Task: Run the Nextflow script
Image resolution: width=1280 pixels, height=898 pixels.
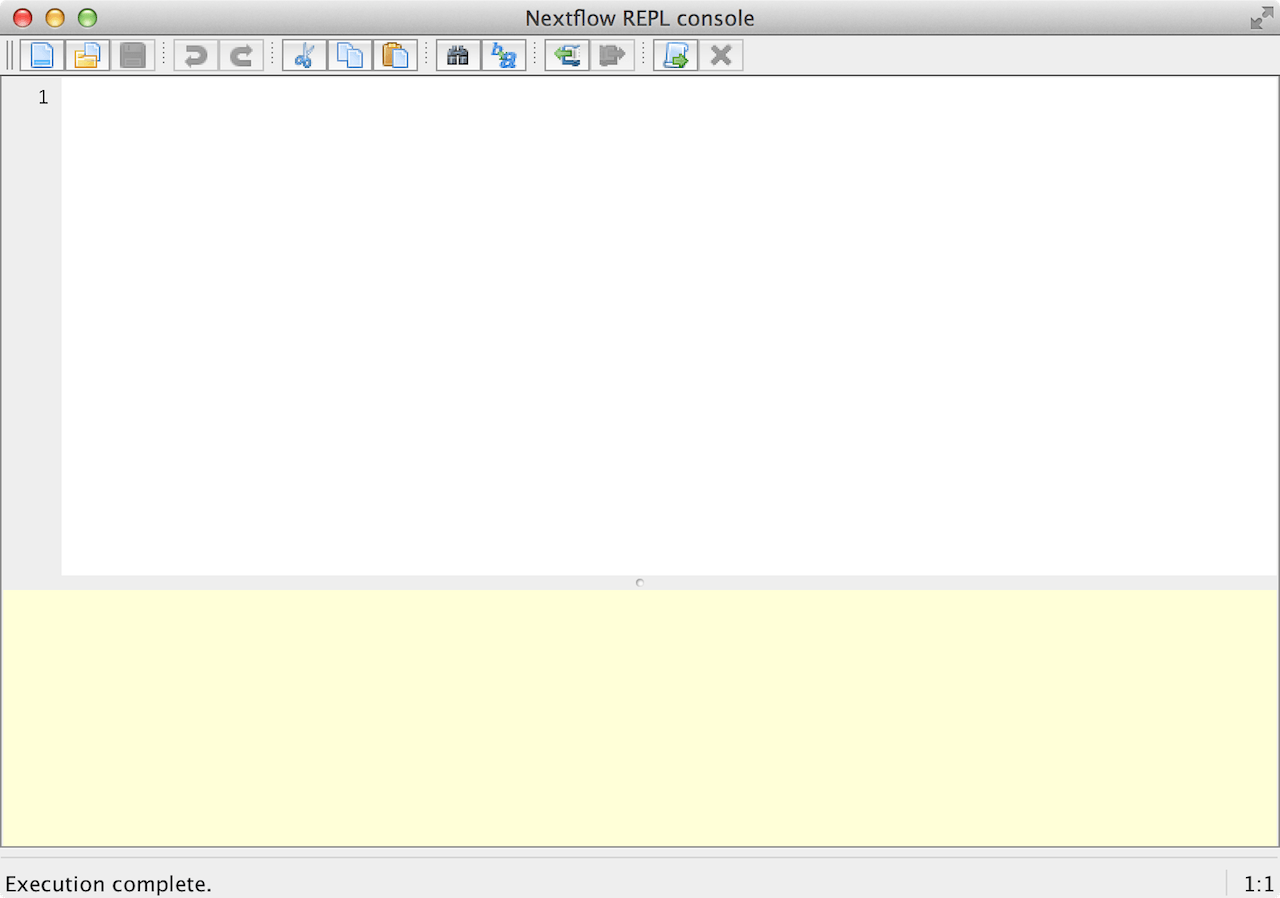Action: pyautogui.click(x=567, y=55)
